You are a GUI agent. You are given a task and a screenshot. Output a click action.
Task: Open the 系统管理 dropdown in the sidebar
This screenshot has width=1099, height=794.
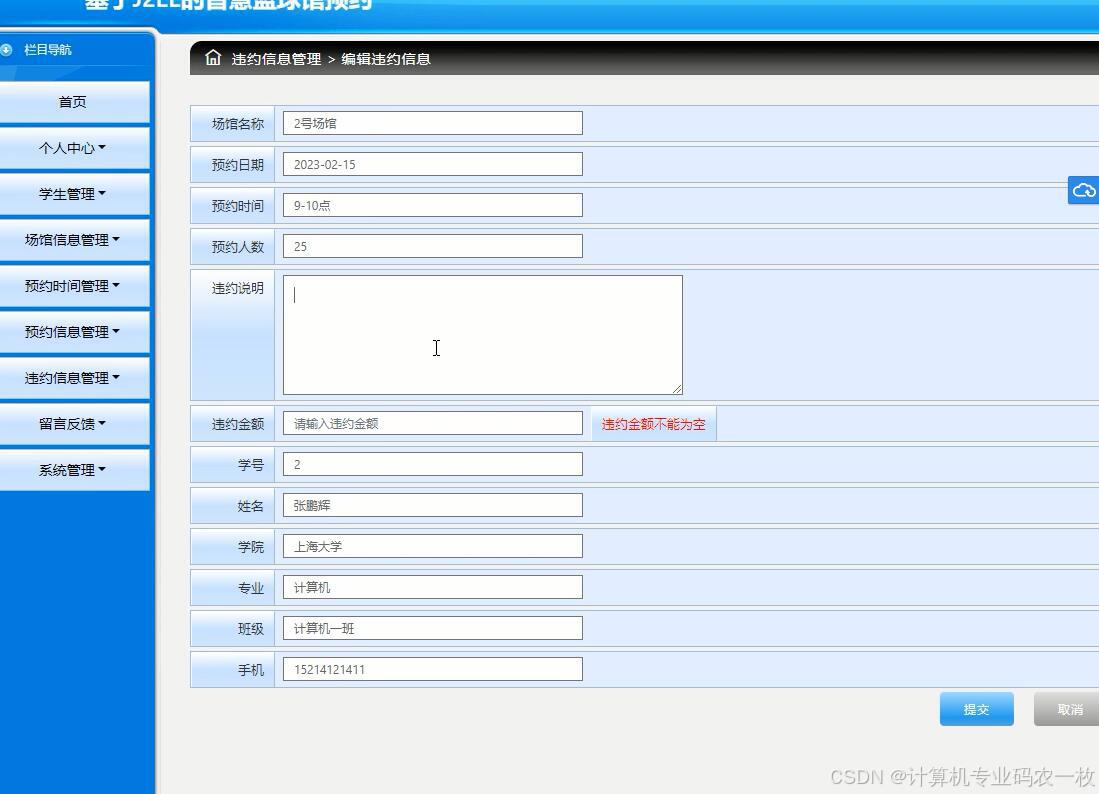click(x=71, y=469)
